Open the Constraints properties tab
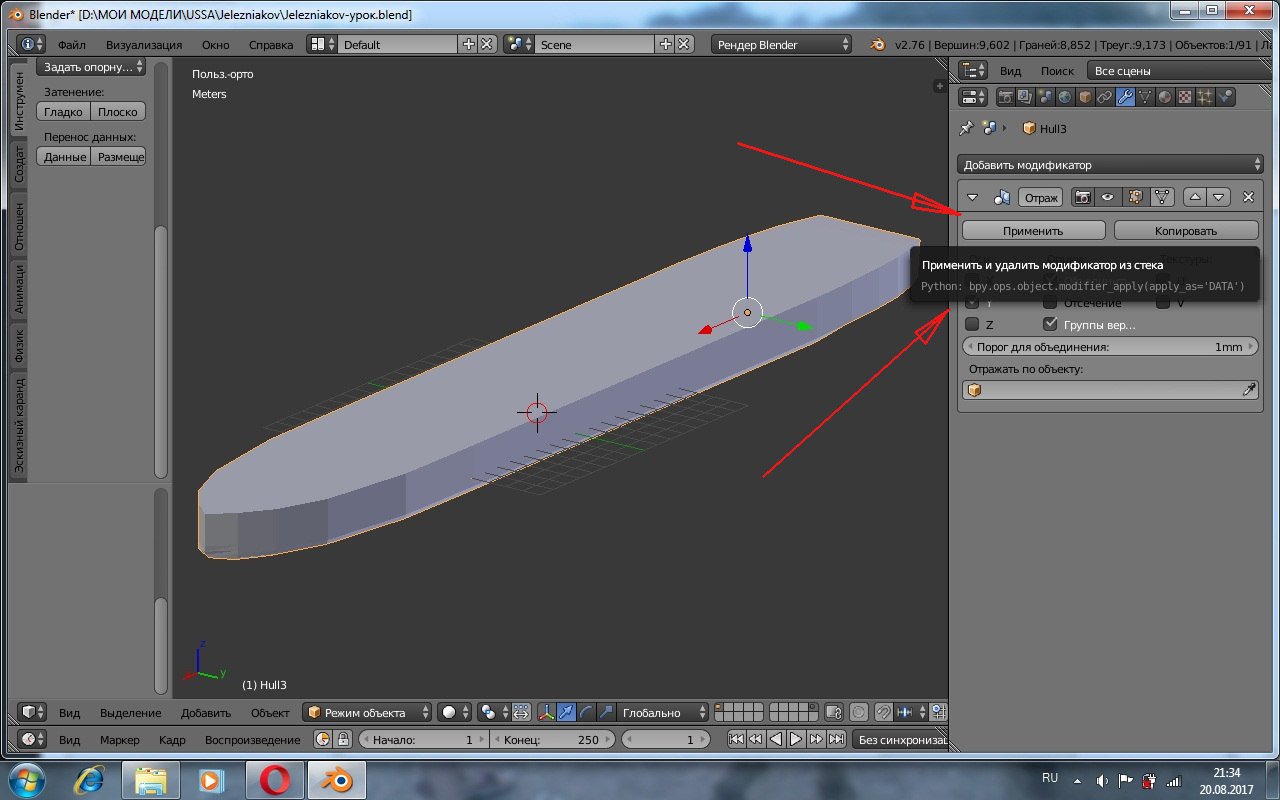This screenshot has width=1280, height=800. pyautogui.click(x=1105, y=97)
